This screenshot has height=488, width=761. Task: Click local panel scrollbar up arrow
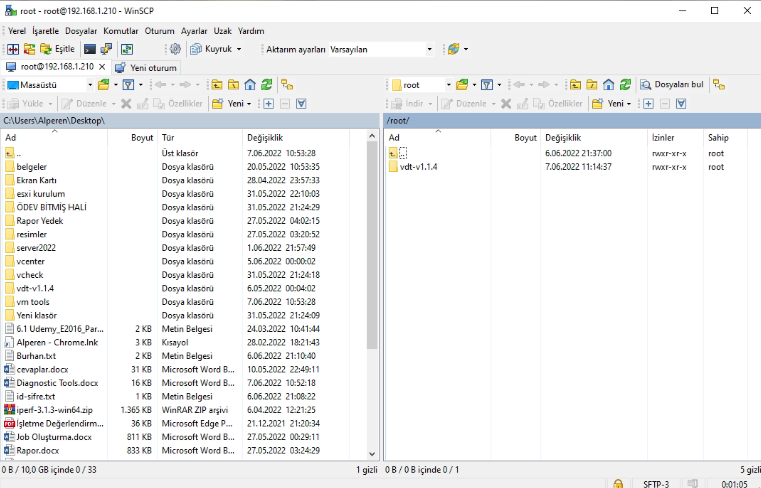372,136
